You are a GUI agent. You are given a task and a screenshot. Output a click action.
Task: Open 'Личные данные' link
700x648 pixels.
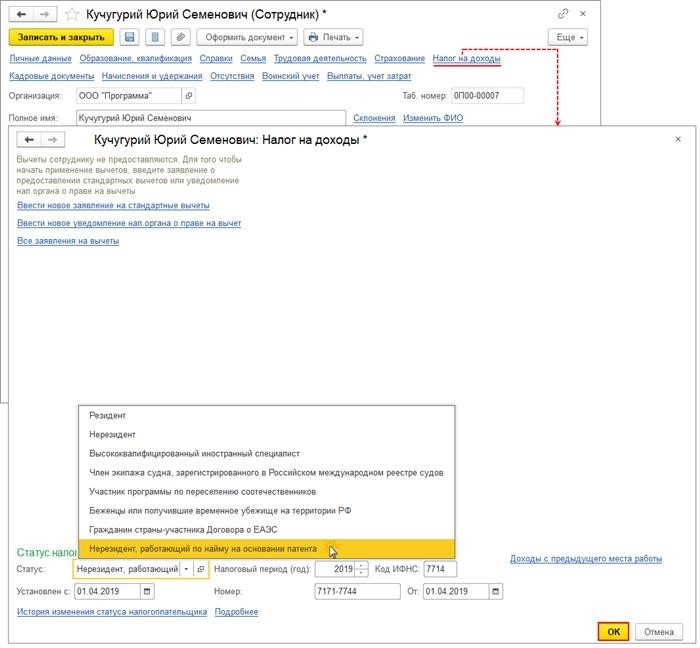point(41,58)
